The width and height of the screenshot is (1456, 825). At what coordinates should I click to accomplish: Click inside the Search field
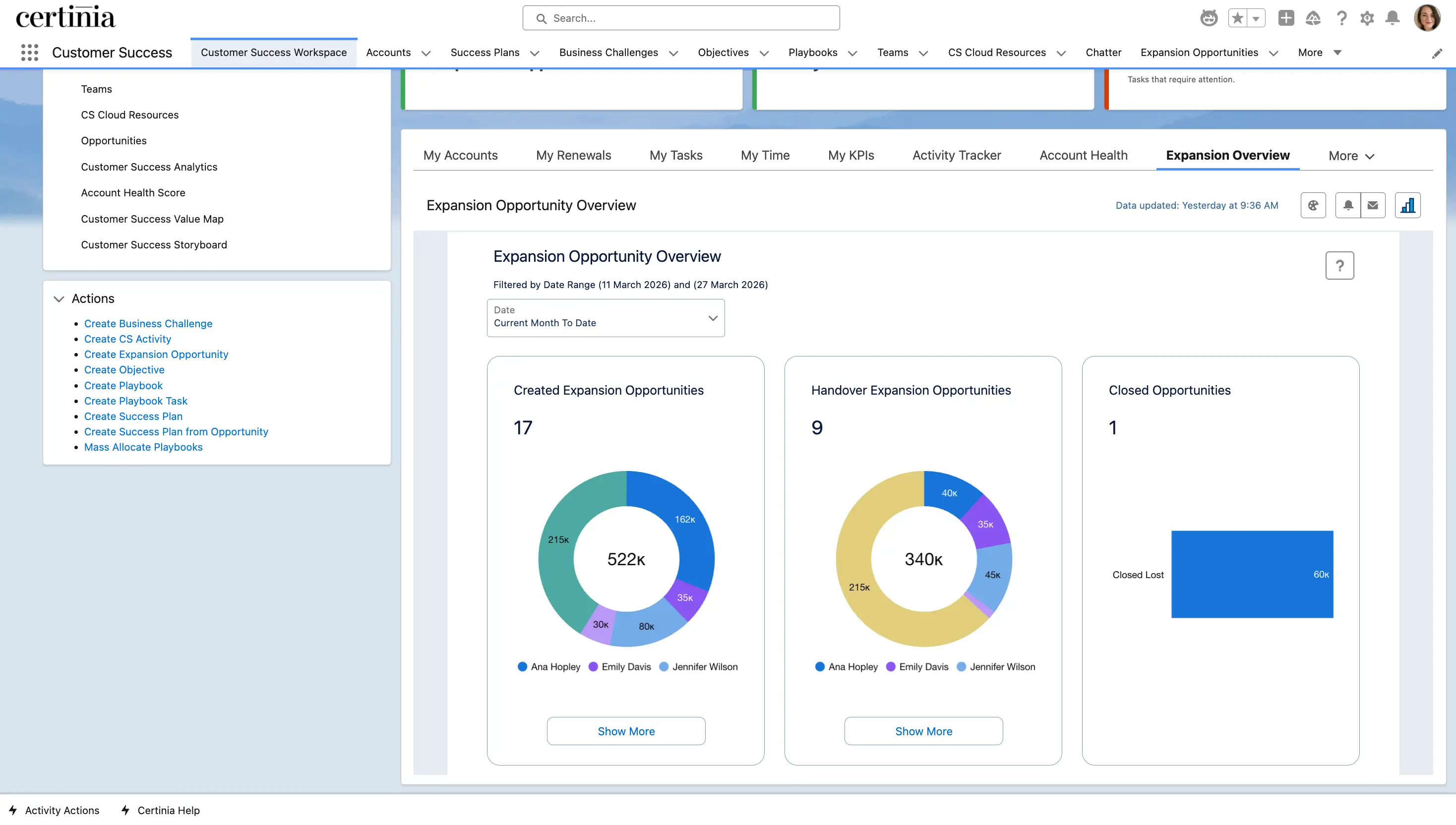point(681,17)
